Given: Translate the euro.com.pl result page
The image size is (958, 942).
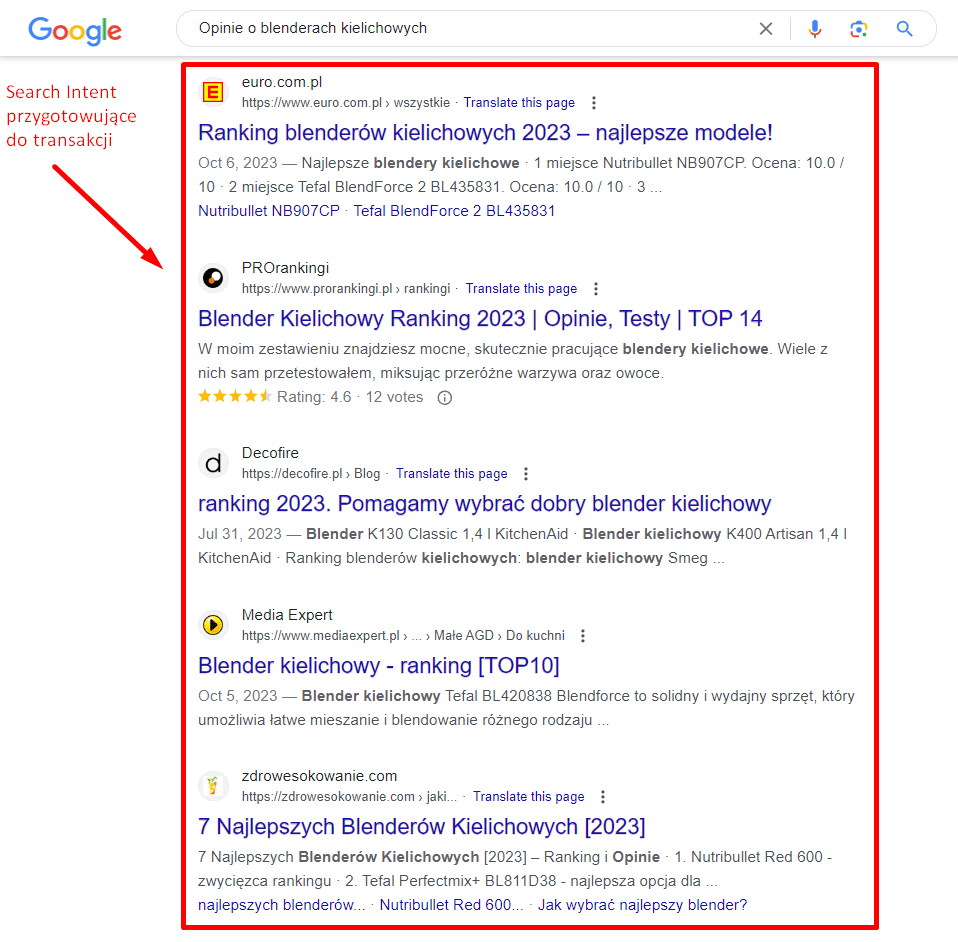Looking at the screenshot, I should click(519, 103).
